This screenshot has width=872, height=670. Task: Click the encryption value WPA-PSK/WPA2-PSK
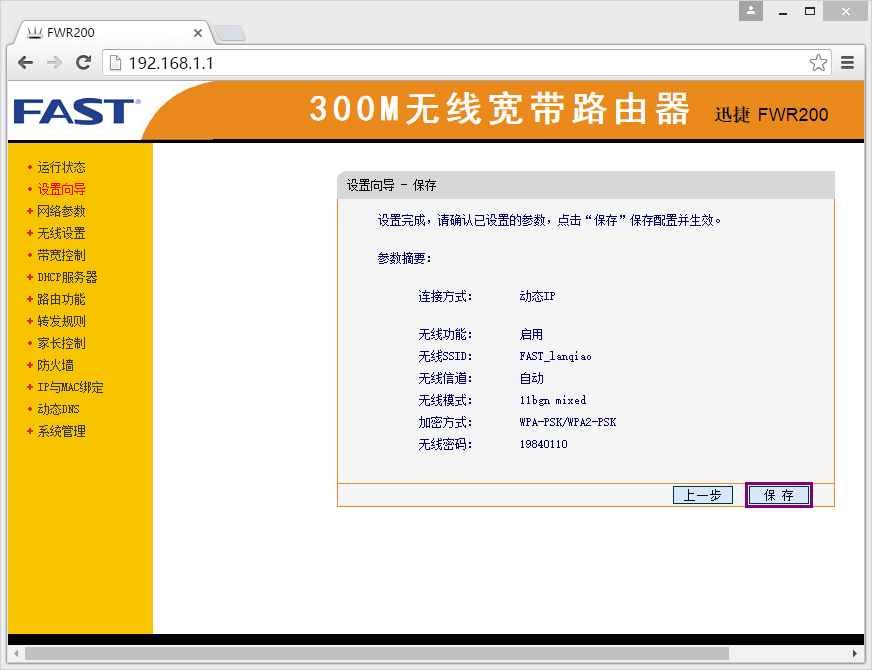(567, 422)
